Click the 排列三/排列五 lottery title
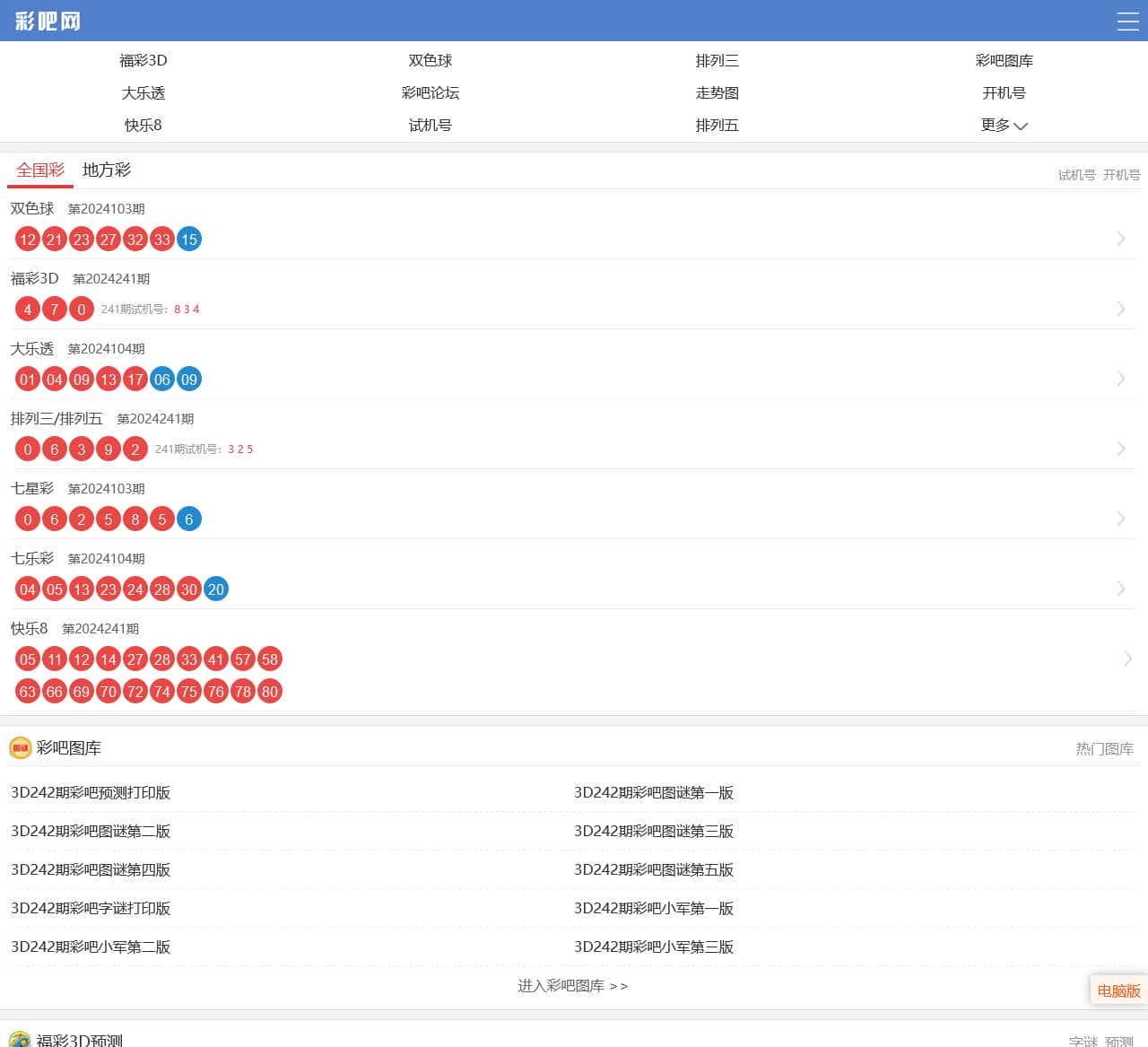1148x1047 pixels. tap(57, 418)
